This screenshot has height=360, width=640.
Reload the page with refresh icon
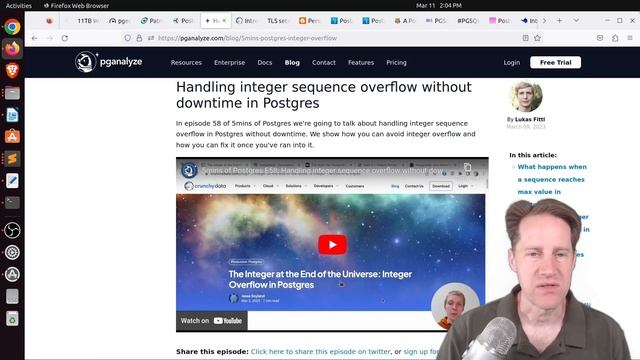click(x=64, y=38)
